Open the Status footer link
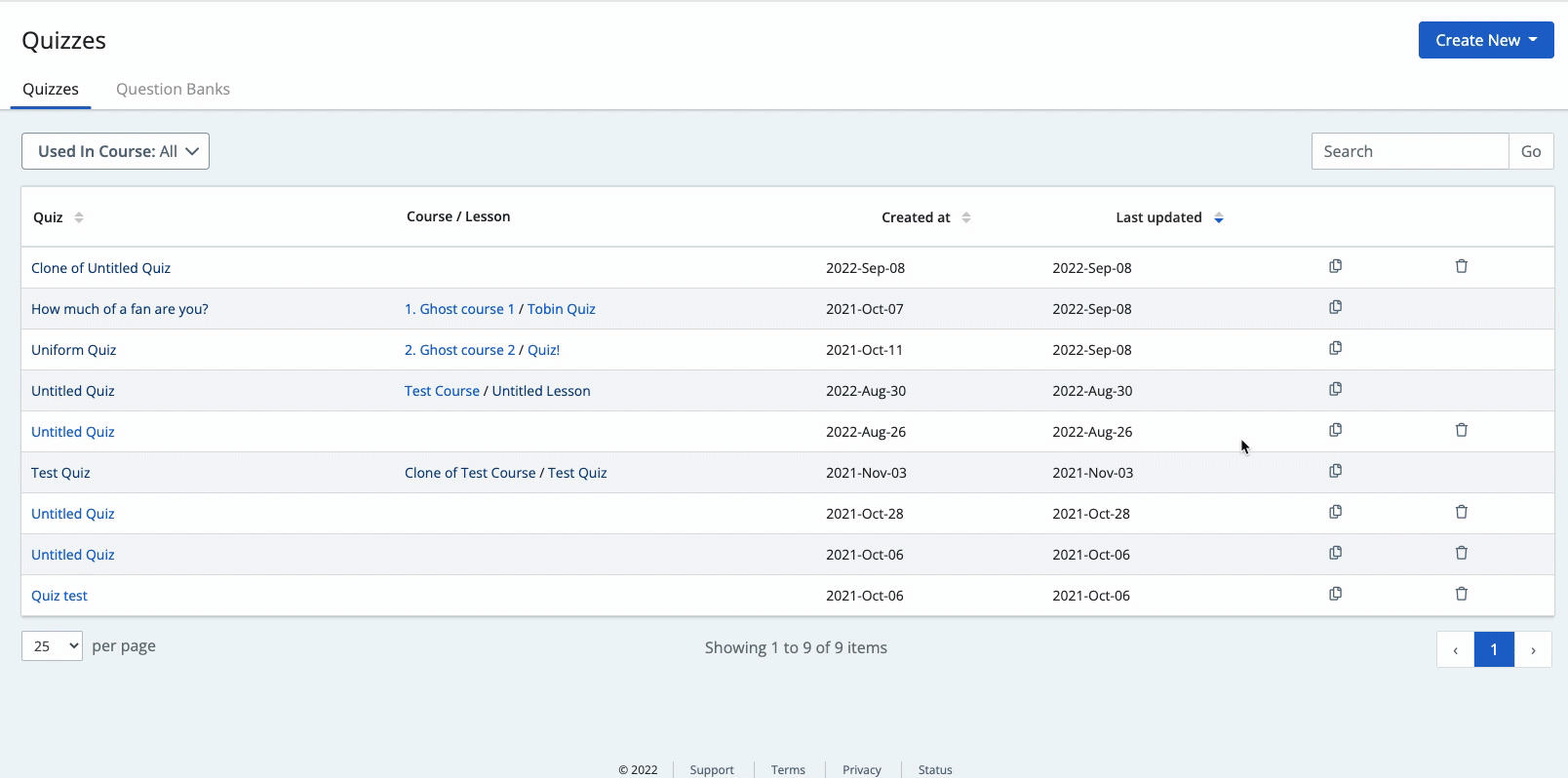The image size is (1568, 778). tap(935, 769)
